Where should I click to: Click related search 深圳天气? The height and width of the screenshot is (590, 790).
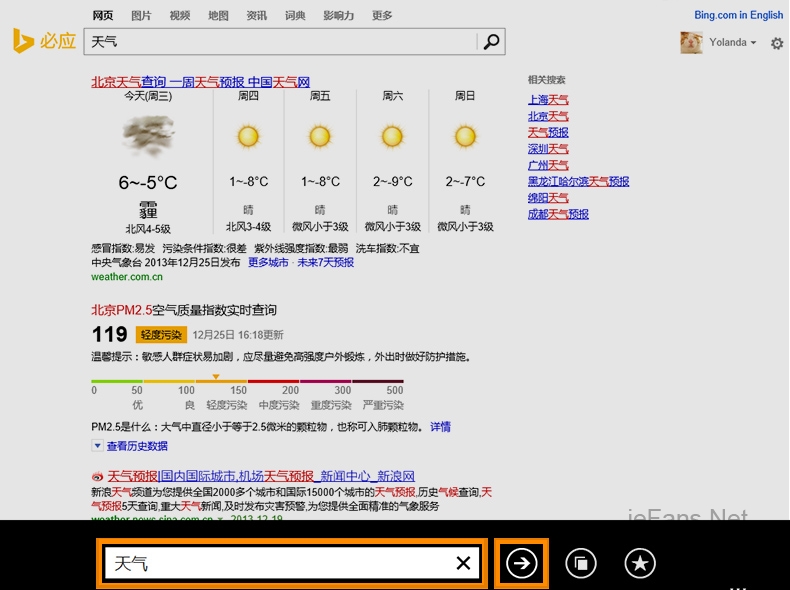(x=548, y=149)
